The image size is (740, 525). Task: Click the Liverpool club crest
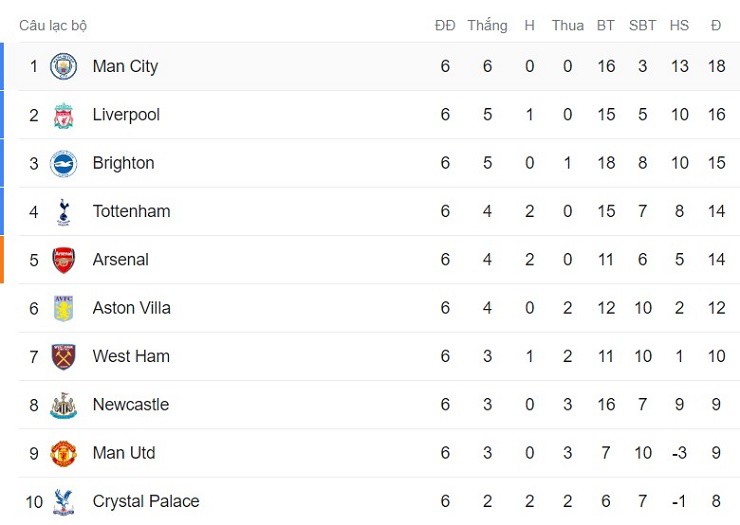[x=63, y=115]
